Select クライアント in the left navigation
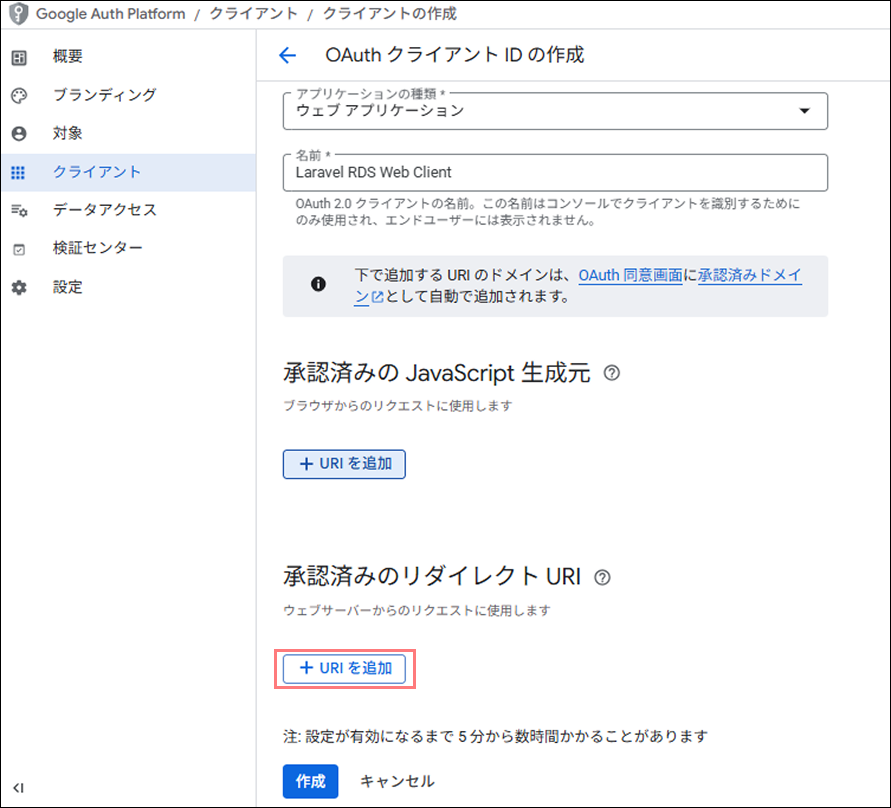This screenshot has height=808, width=891. click(x=97, y=172)
